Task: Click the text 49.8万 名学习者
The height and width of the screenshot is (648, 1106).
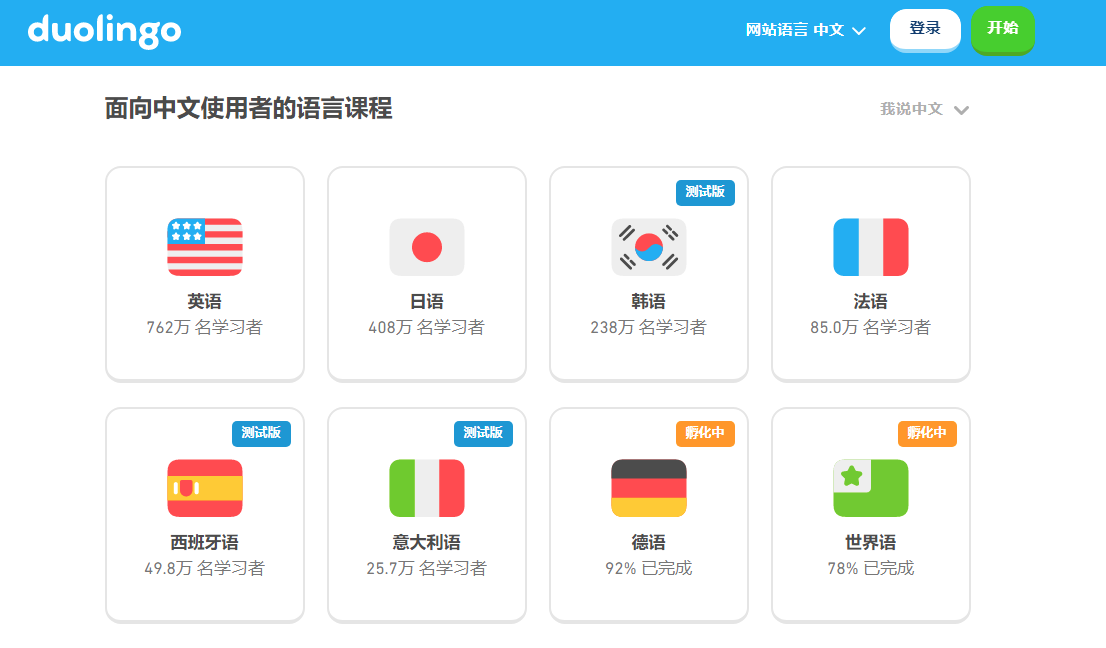Action: (x=205, y=568)
